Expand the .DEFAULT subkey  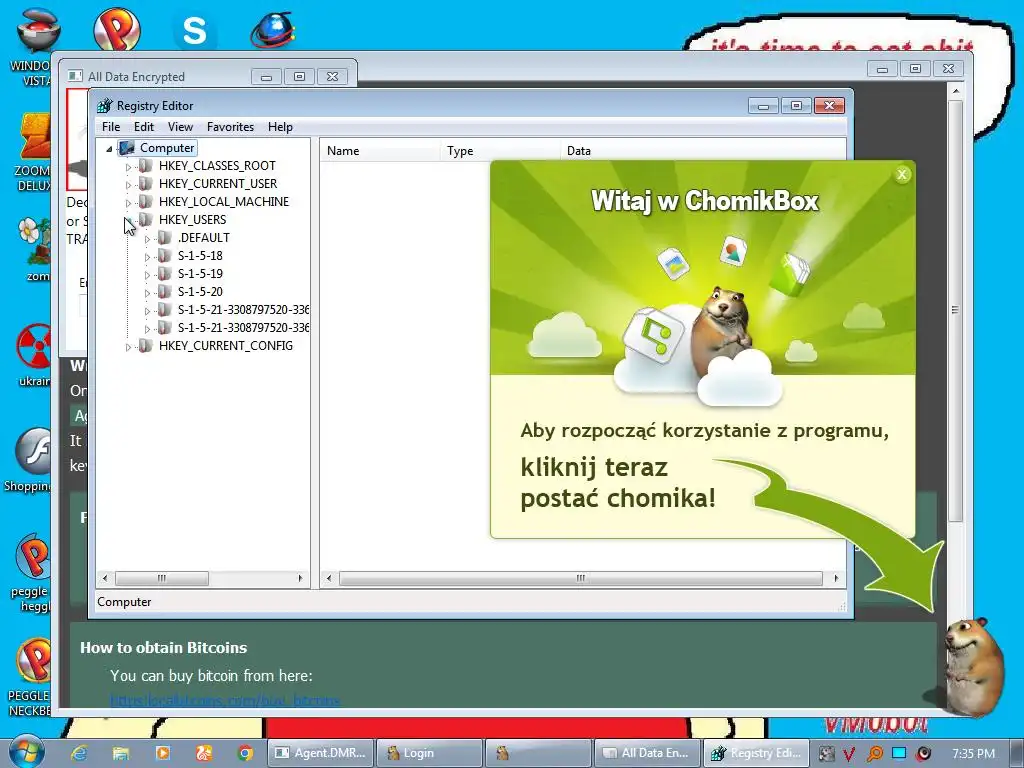pos(147,239)
